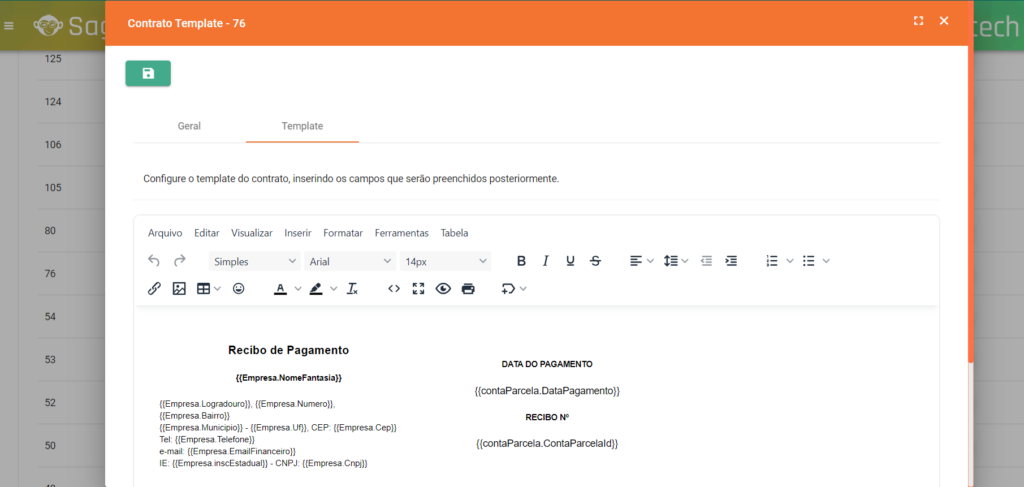Open the Tabela menu
The image size is (1024, 487).
tap(454, 233)
